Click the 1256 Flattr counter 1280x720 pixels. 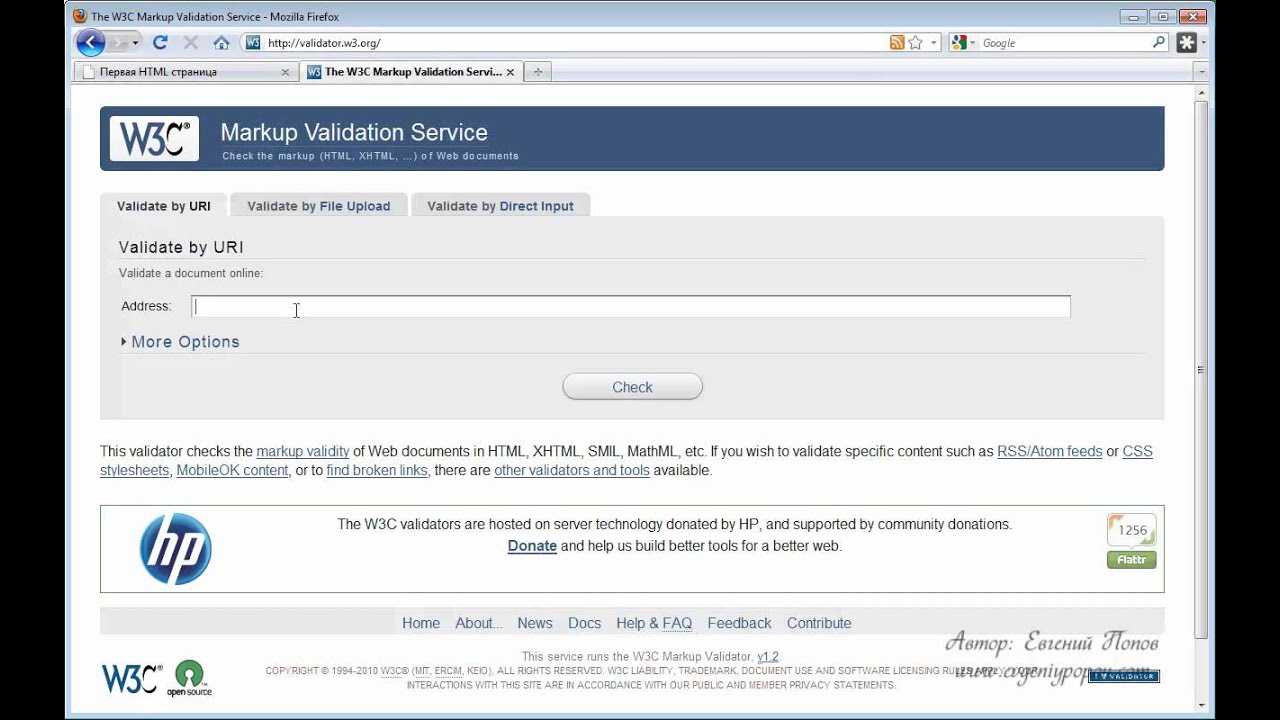[x=1131, y=530]
